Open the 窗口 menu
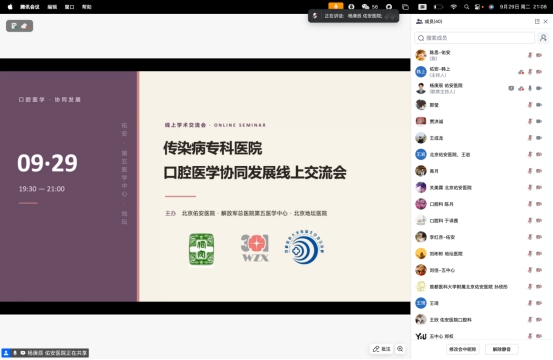Viewport: 553px width, 360px height. (x=69, y=7)
